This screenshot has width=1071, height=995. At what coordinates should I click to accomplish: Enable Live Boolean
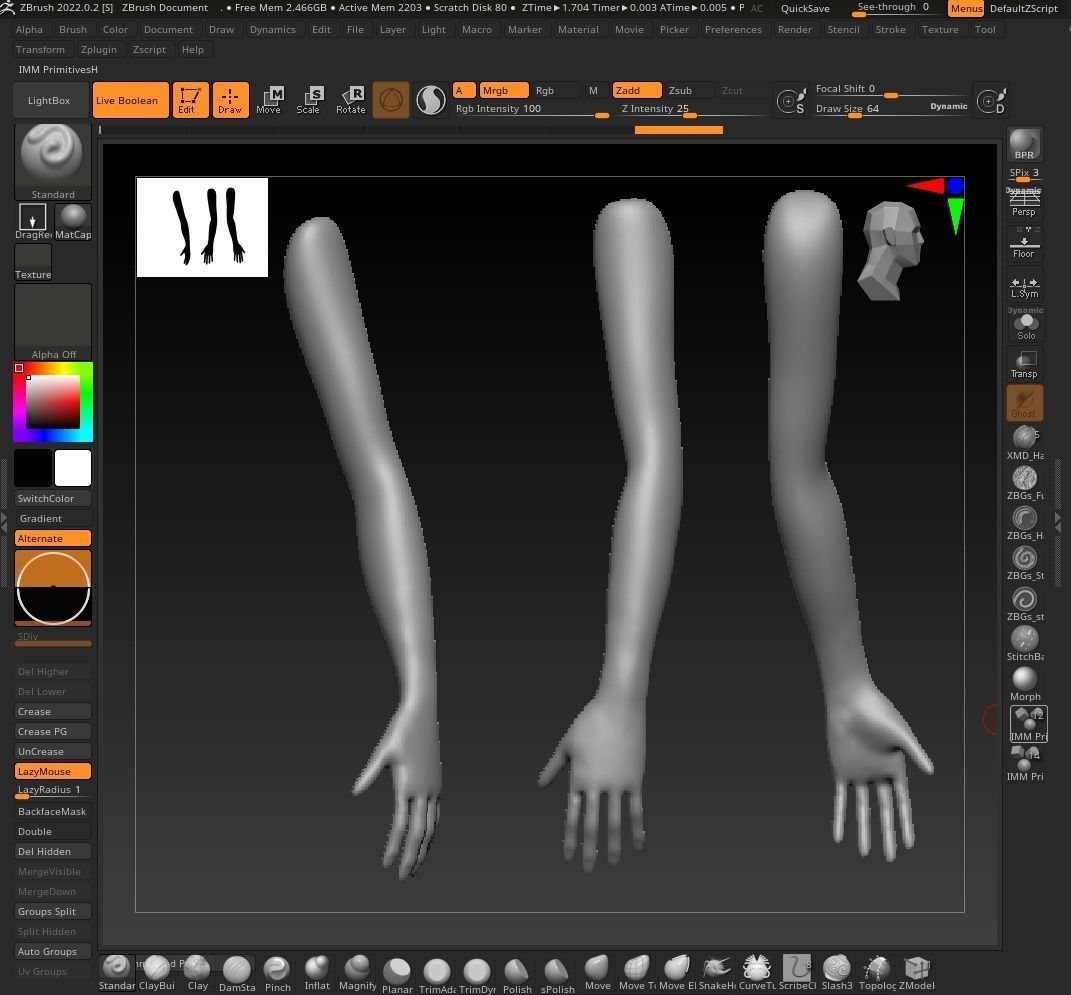pos(128,100)
